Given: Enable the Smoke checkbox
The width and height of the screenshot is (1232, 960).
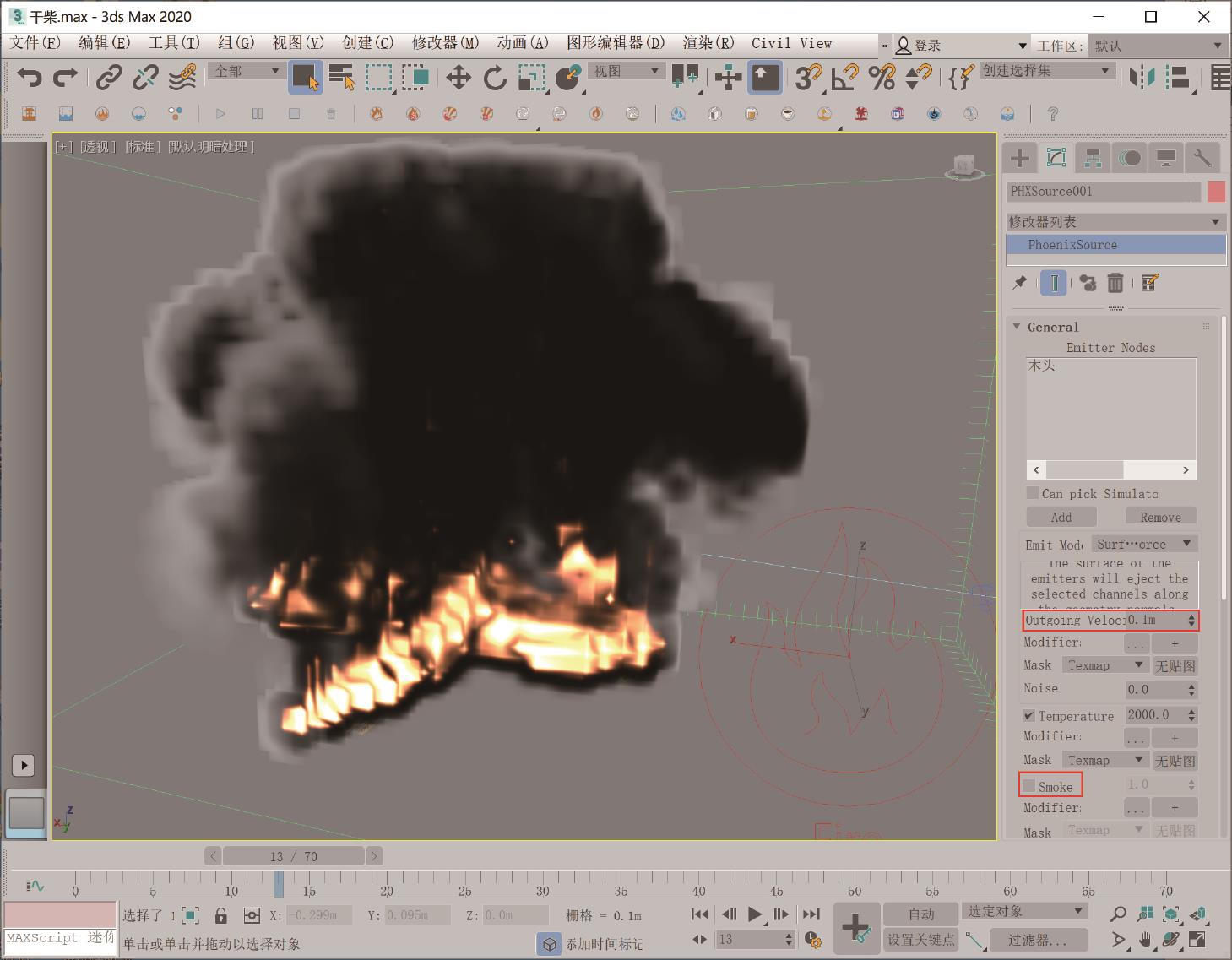Looking at the screenshot, I should click(x=1029, y=786).
